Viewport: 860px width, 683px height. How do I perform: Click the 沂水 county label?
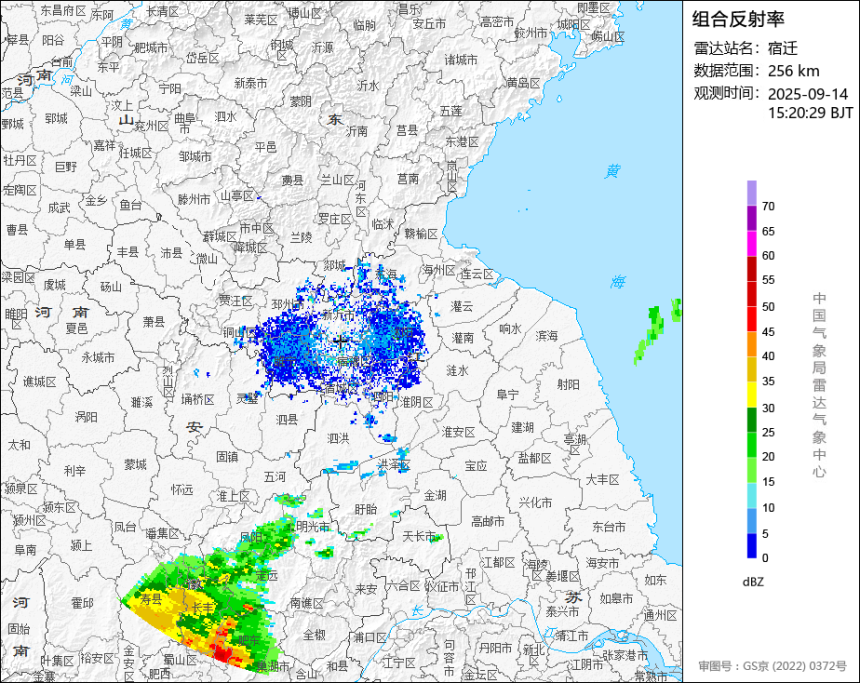pos(368,85)
